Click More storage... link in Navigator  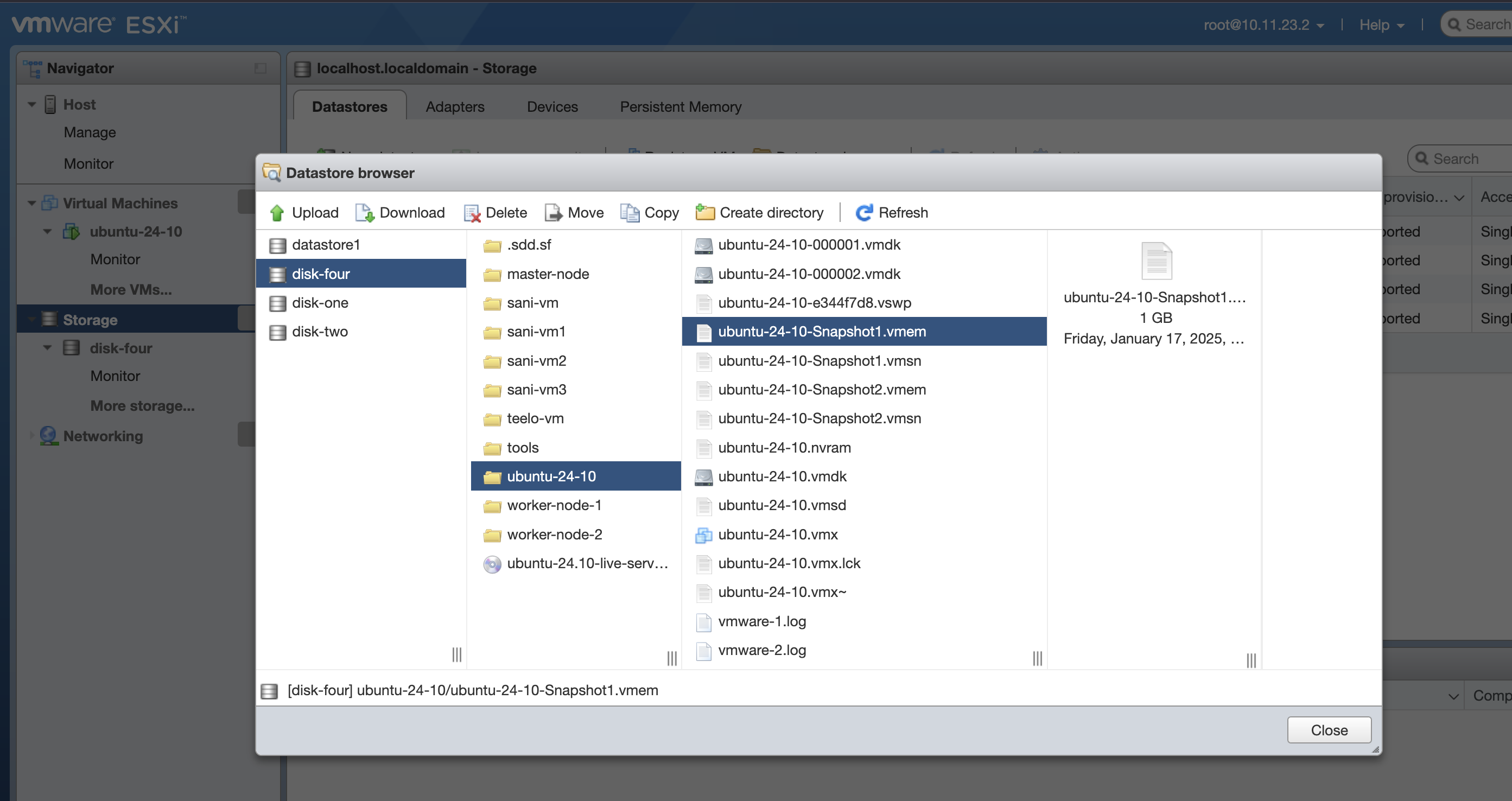(x=143, y=406)
